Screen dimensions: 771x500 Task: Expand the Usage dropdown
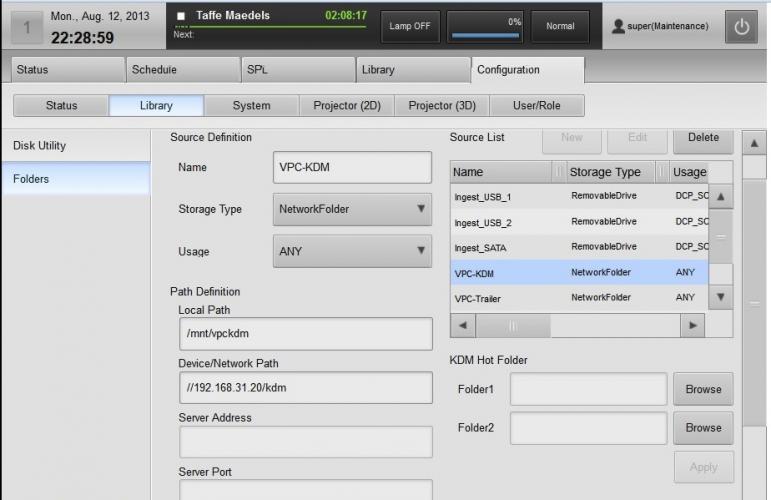click(x=352, y=252)
